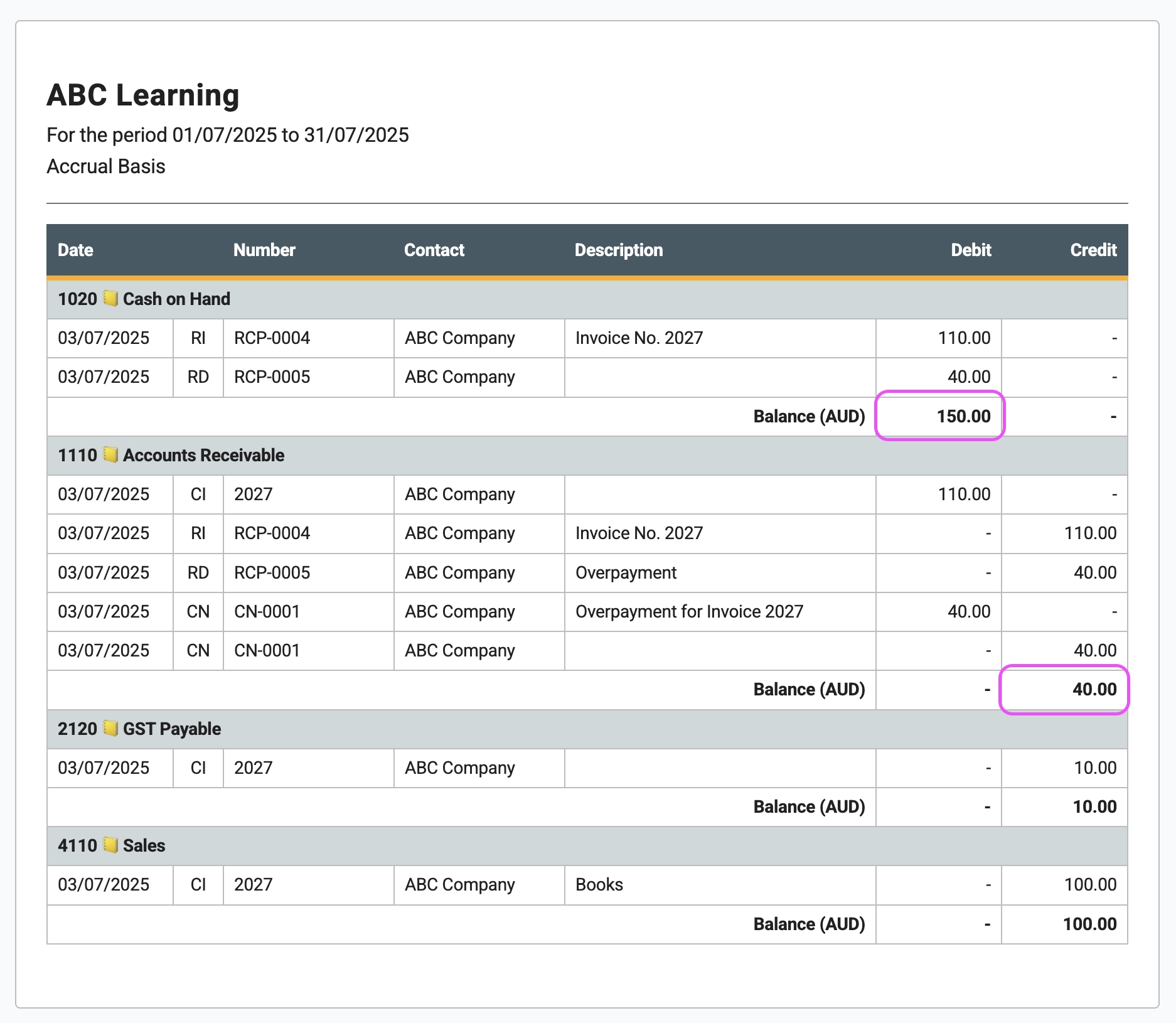Select the Cash on Hand balance of 150.00
Viewport: 1176px width, 1023px height.
963,416
